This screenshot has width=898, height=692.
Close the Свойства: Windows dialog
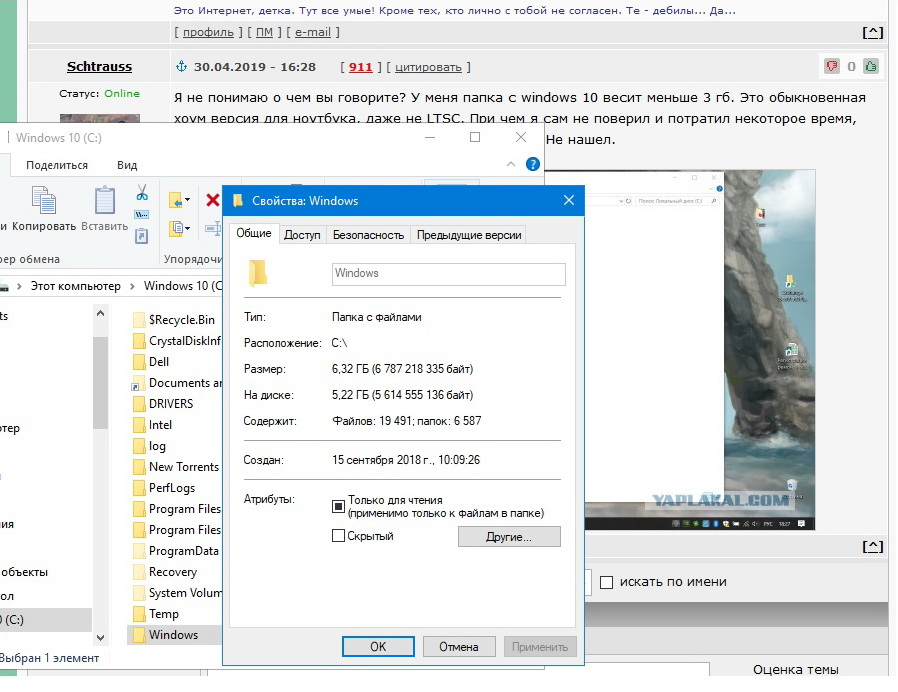[569, 200]
